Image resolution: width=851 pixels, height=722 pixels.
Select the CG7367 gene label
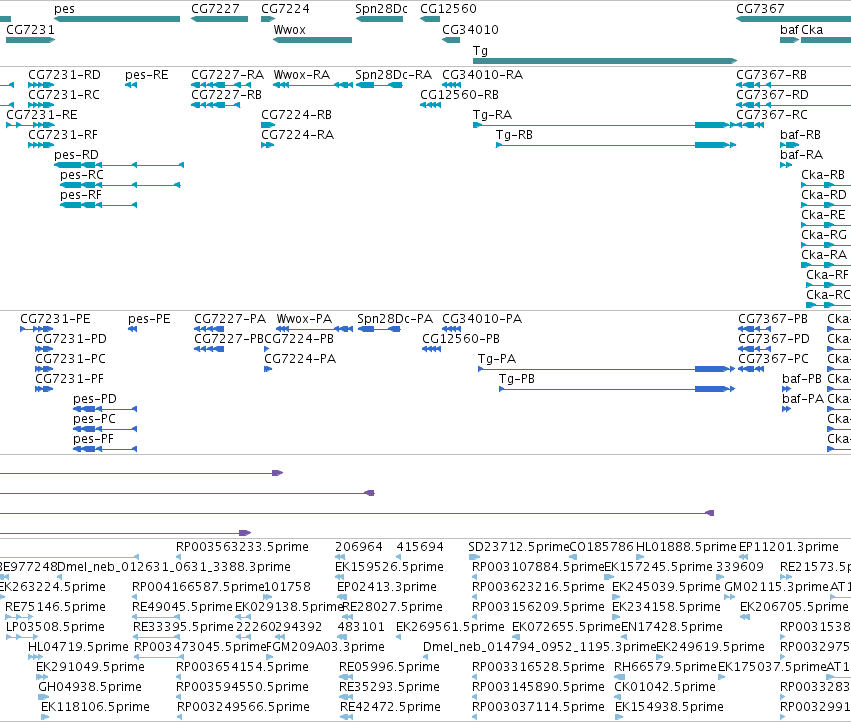pyautogui.click(x=760, y=9)
